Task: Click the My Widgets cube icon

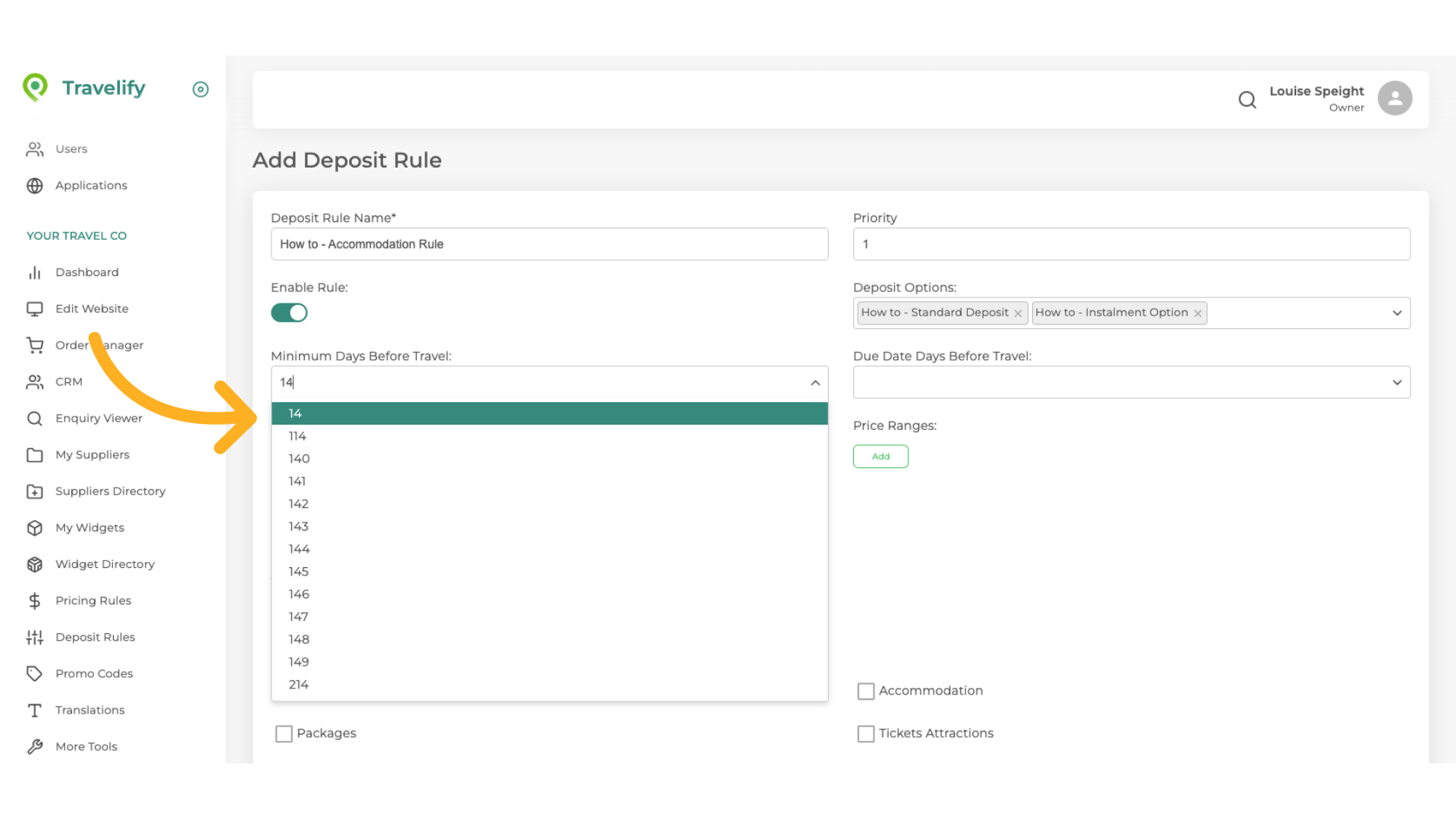Action: (35, 529)
